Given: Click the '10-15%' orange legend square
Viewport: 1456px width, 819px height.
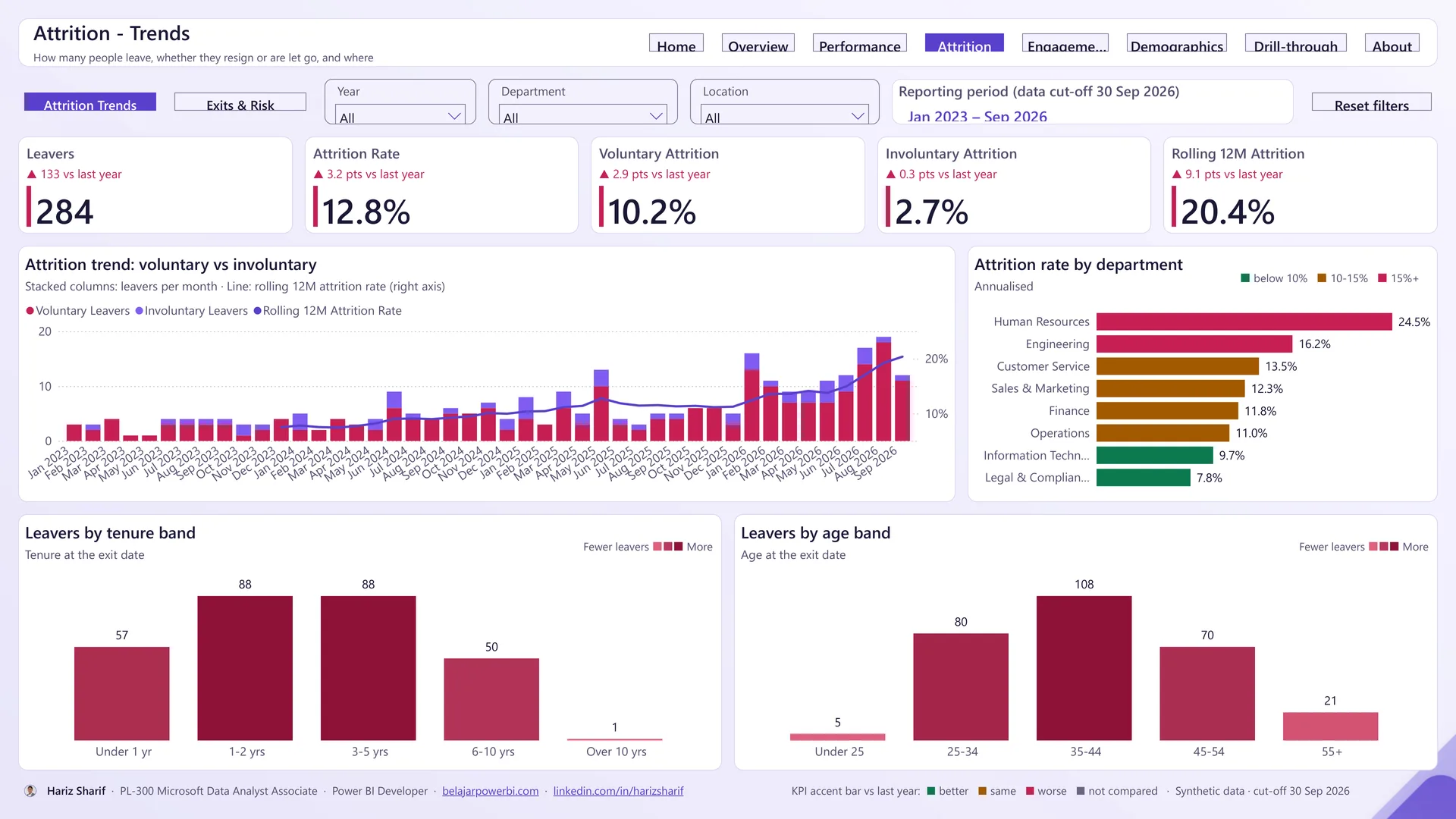Looking at the screenshot, I should [x=1322, y=278].
